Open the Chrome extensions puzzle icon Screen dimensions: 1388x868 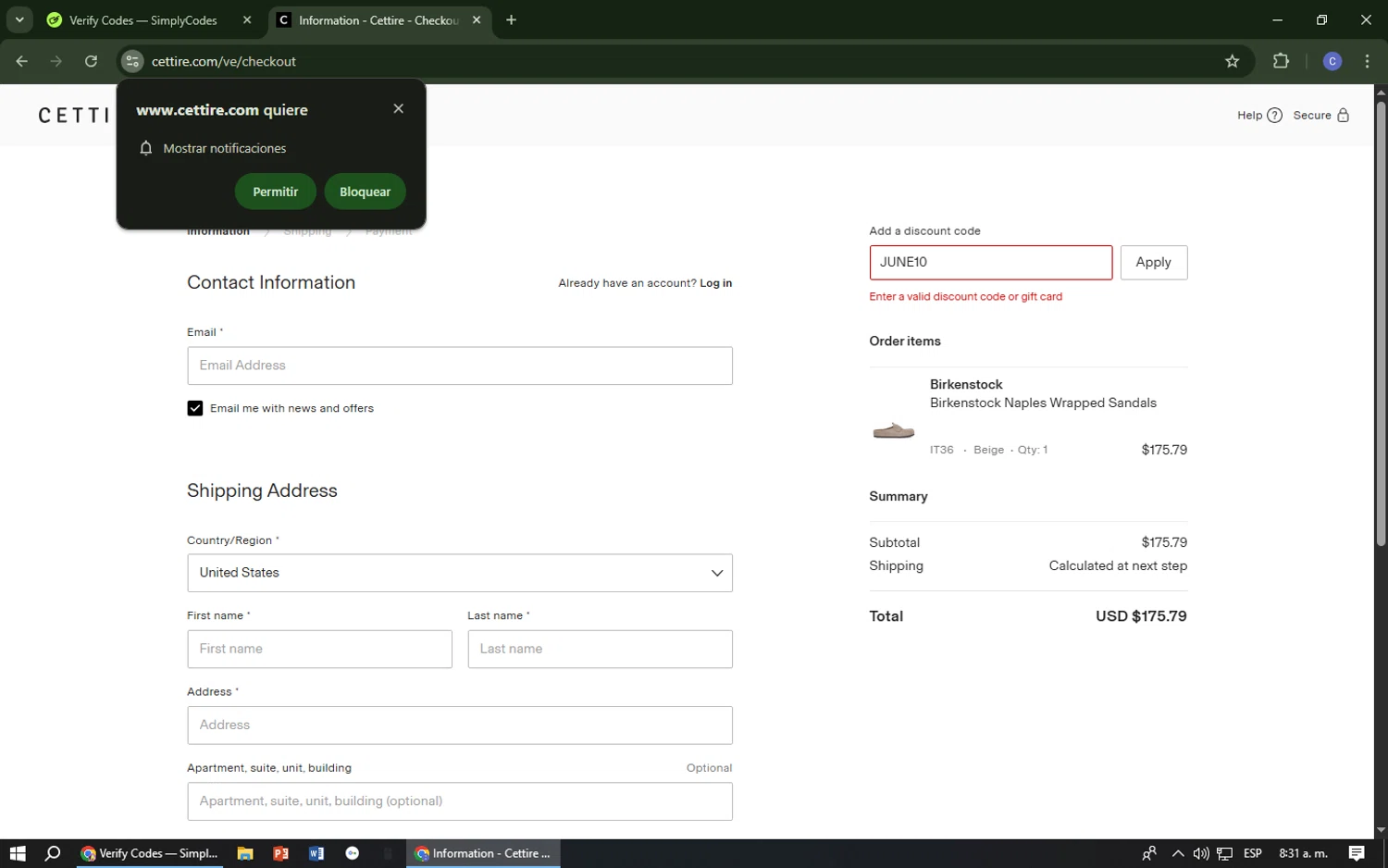(1281, 61)
